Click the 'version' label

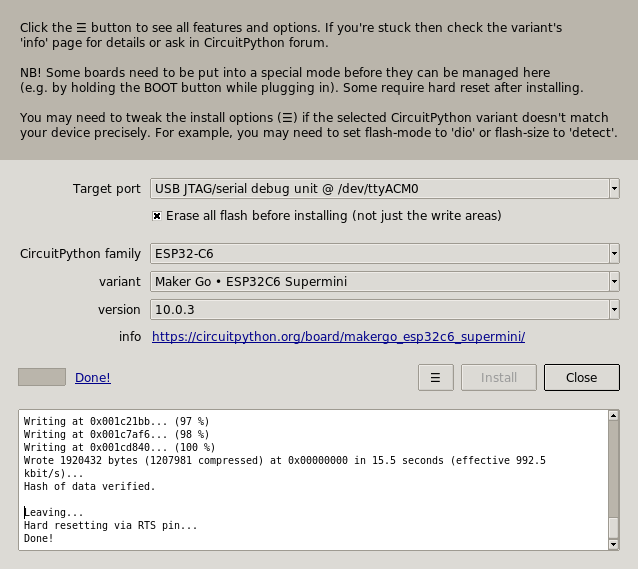pos(119,310)
